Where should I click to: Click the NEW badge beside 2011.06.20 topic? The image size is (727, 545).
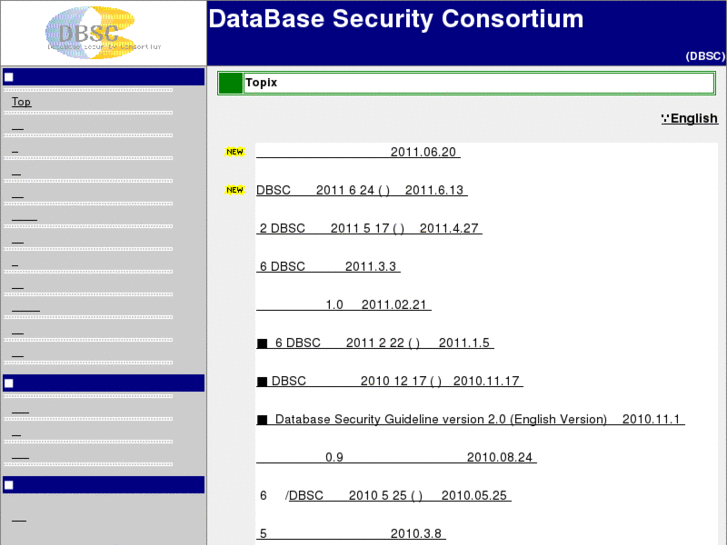click(x=235, y=152)
